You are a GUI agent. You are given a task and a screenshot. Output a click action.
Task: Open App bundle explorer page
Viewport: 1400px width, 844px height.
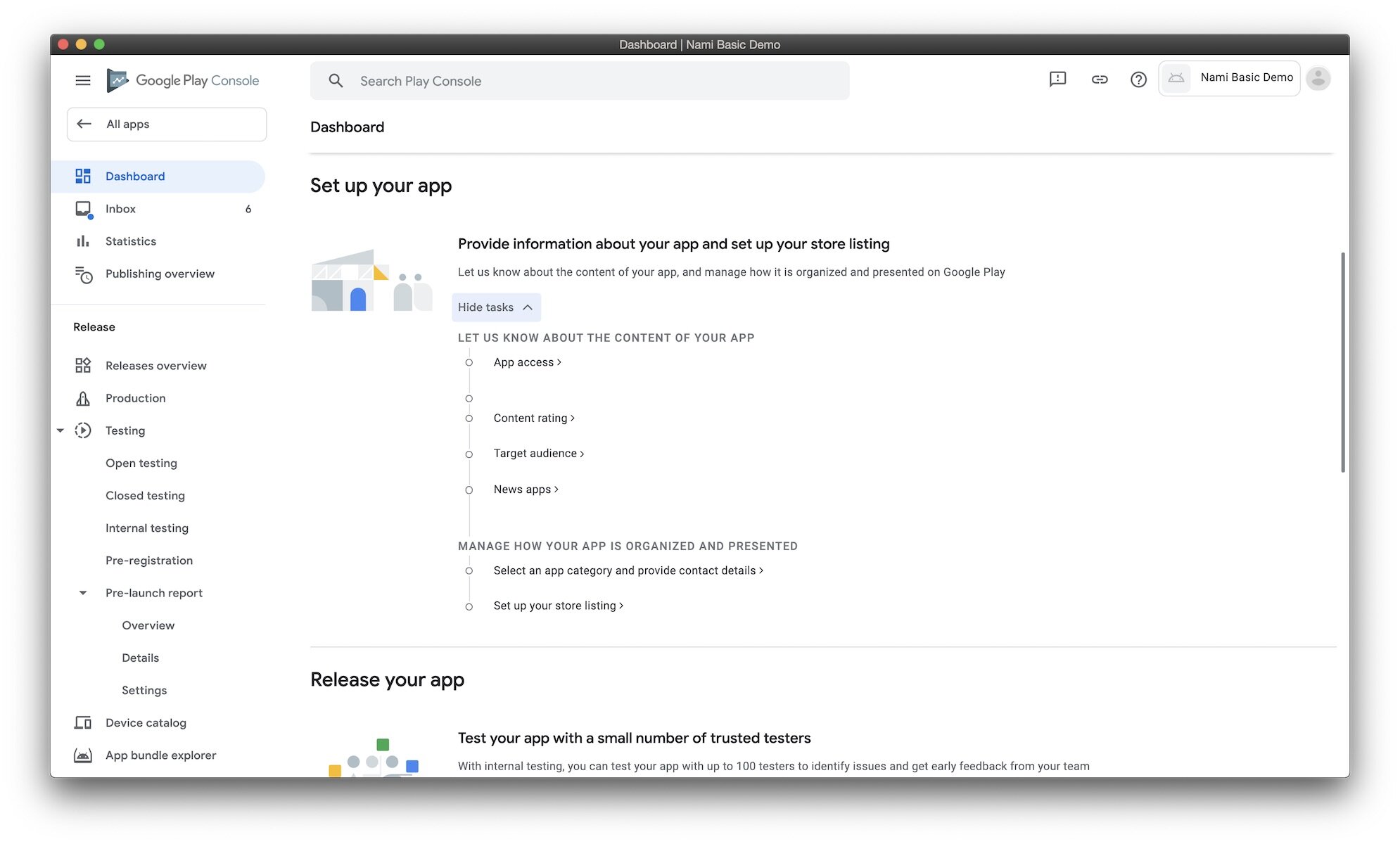[x=158, y=755]
